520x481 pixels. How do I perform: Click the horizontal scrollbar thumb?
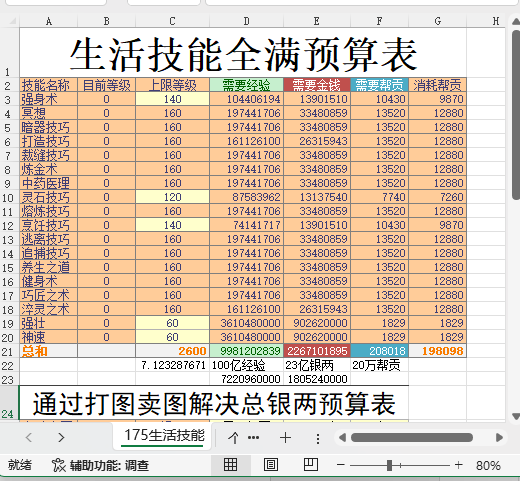coord(412,437)
